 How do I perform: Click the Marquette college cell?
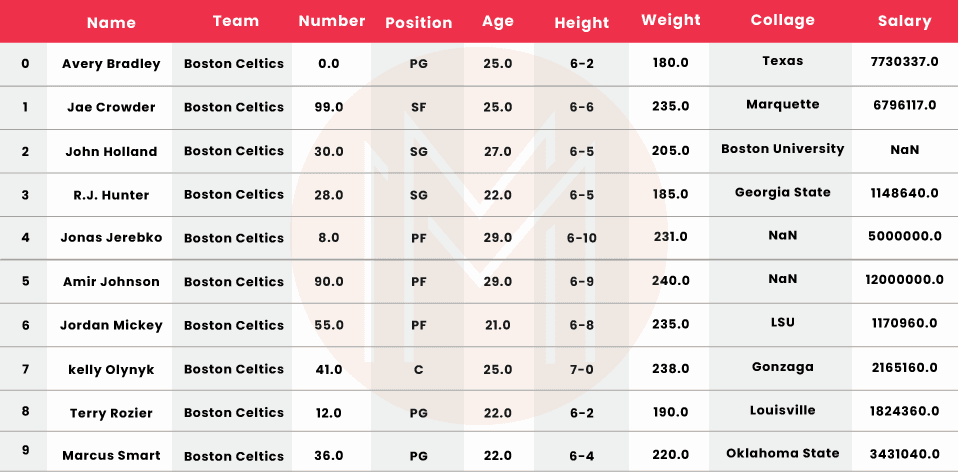(782, 104)
